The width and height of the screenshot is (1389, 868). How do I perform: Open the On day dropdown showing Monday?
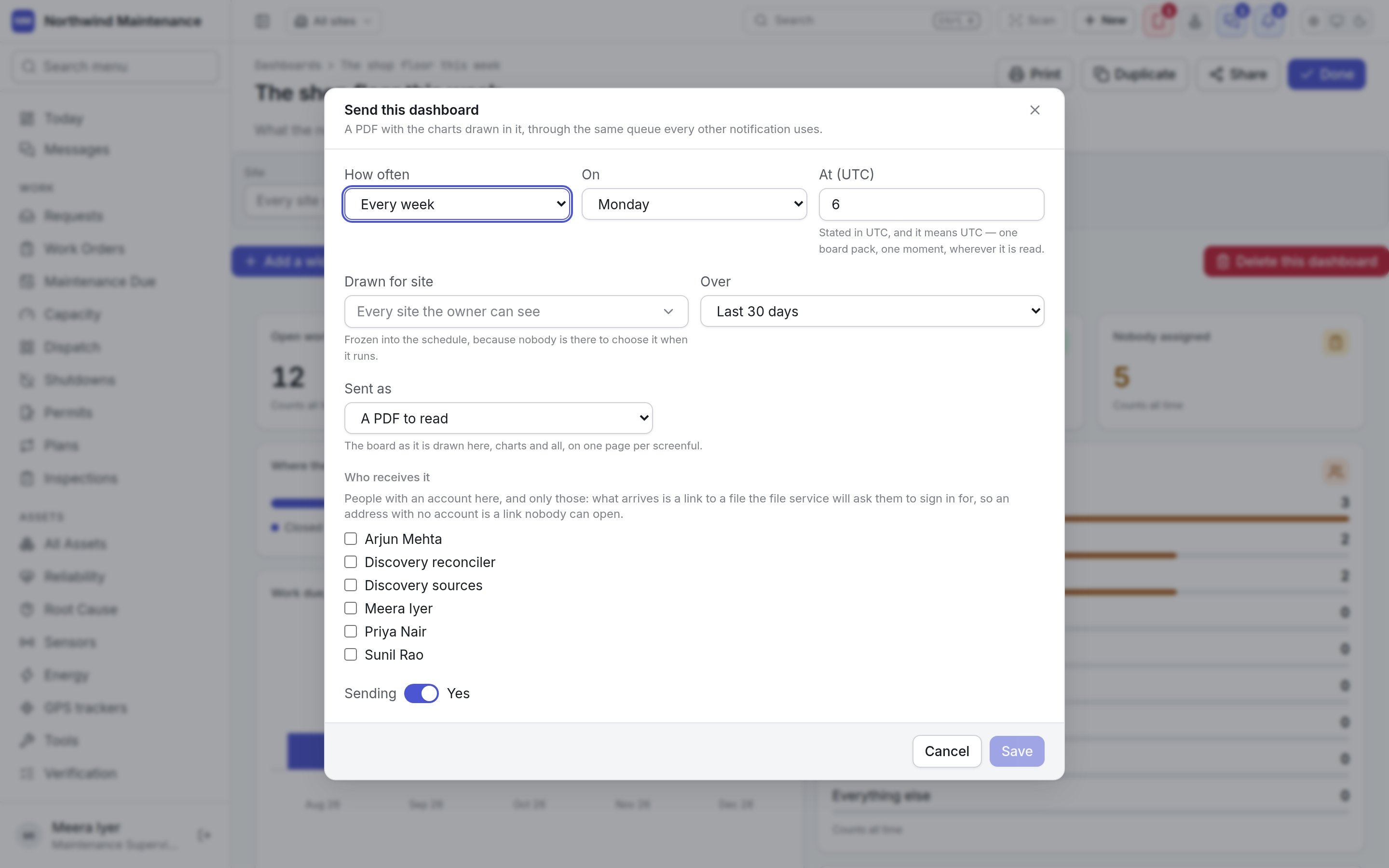coord(694,204)
